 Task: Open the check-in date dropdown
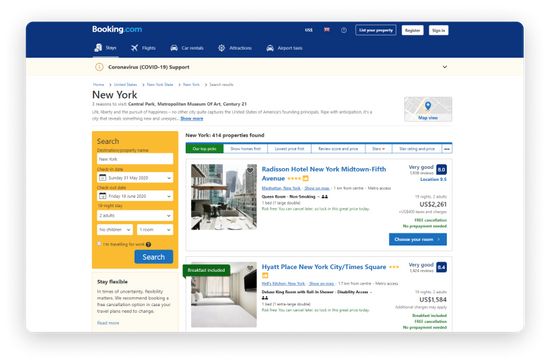coord(135,178)
